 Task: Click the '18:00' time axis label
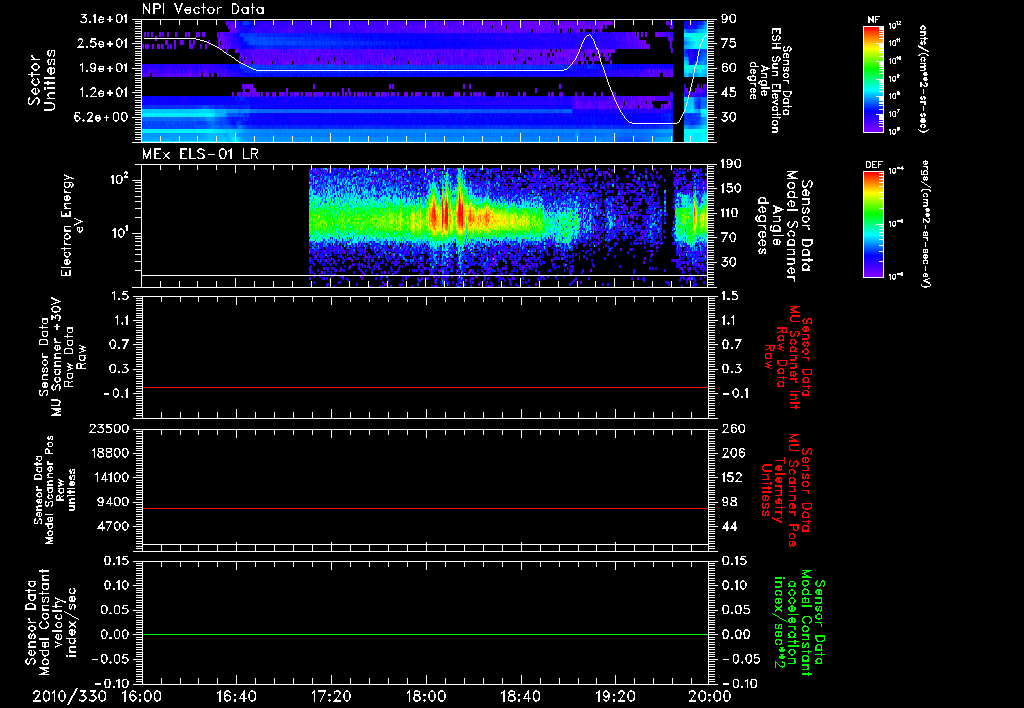coord(426,696)
